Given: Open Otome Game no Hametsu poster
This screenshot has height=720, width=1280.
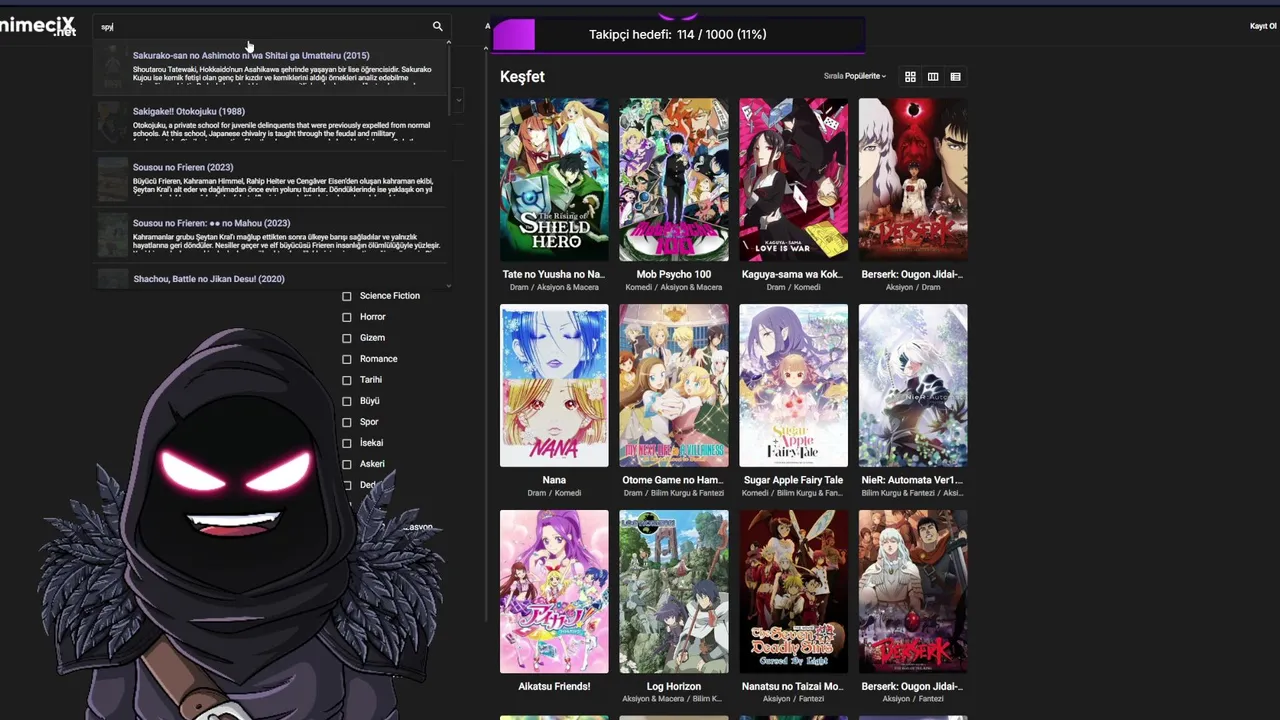Looking at the screenshot, I should 674,385.
